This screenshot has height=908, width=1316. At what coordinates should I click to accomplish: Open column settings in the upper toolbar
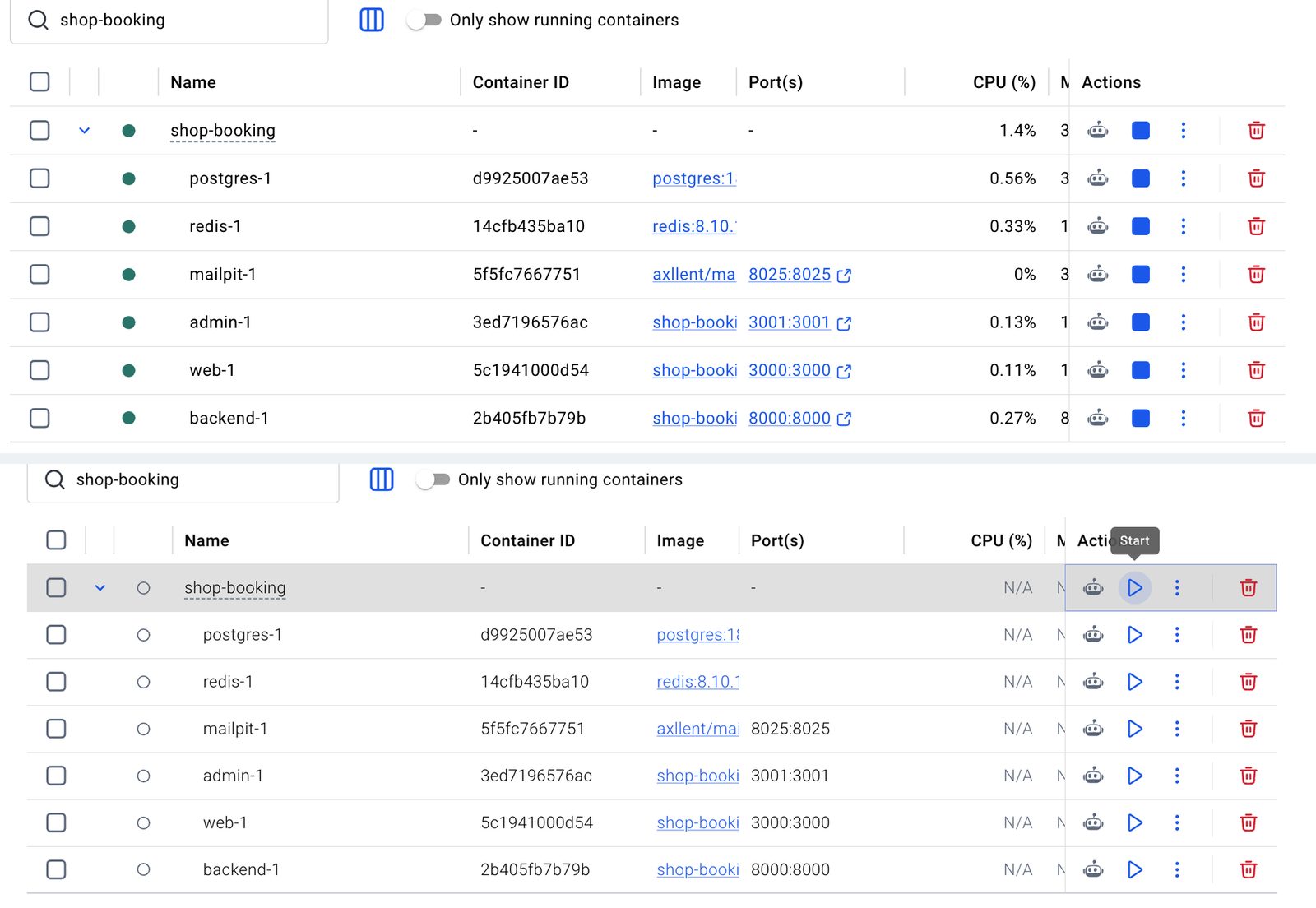[x=372, y=20]
